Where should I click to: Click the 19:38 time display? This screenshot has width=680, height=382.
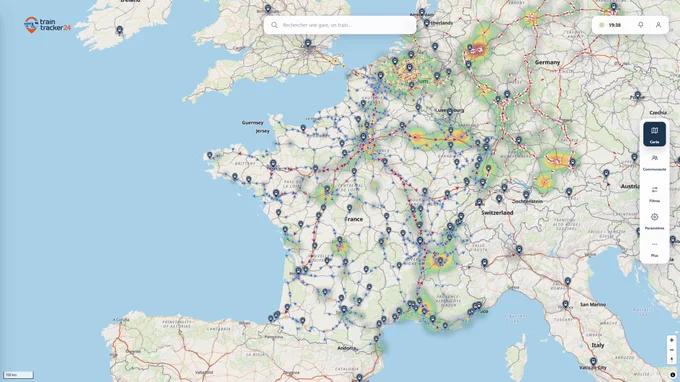tap(615, 25)
